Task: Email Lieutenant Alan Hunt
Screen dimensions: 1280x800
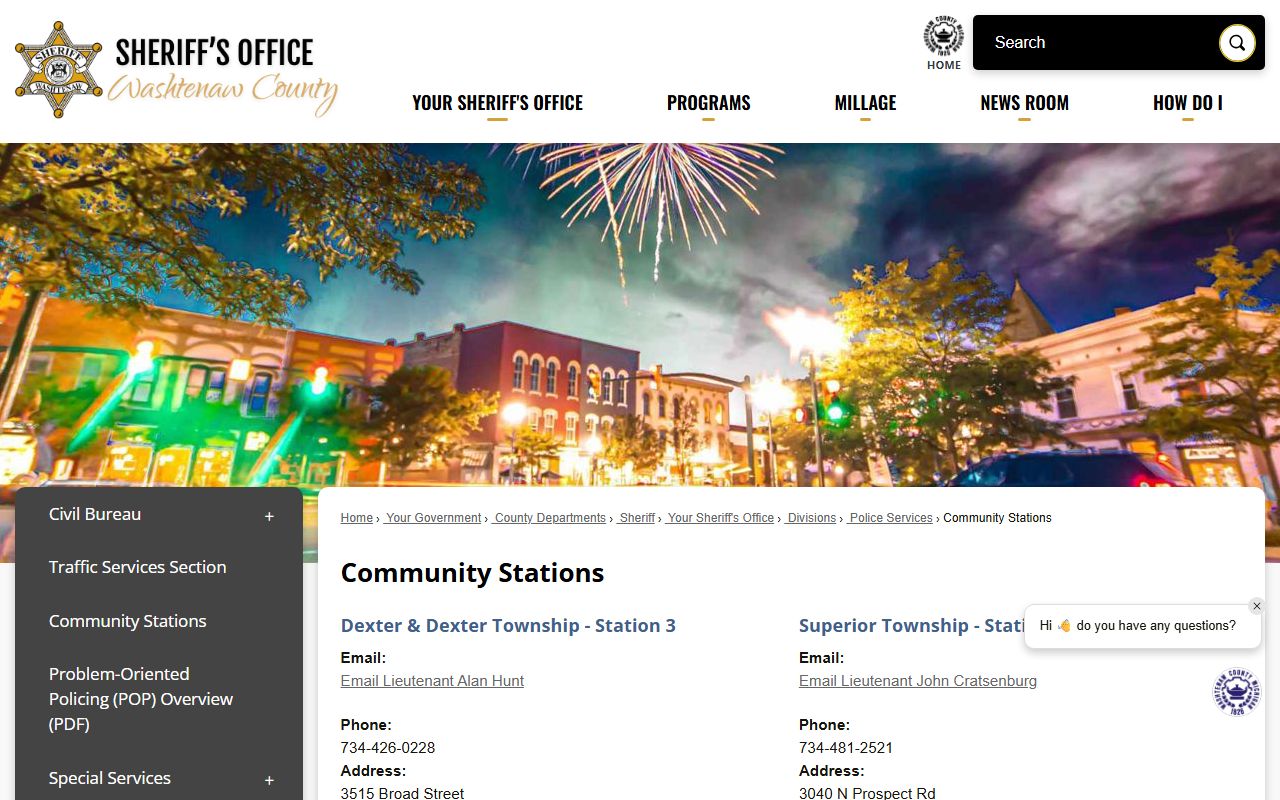Action: 432,681
